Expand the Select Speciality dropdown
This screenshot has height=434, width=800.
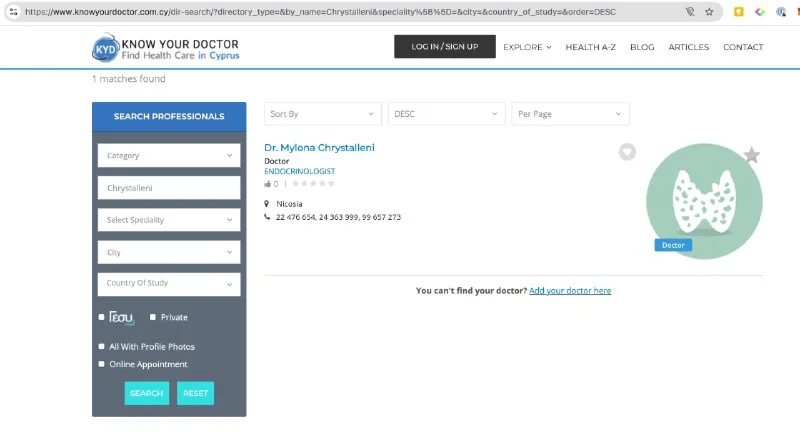169,220
